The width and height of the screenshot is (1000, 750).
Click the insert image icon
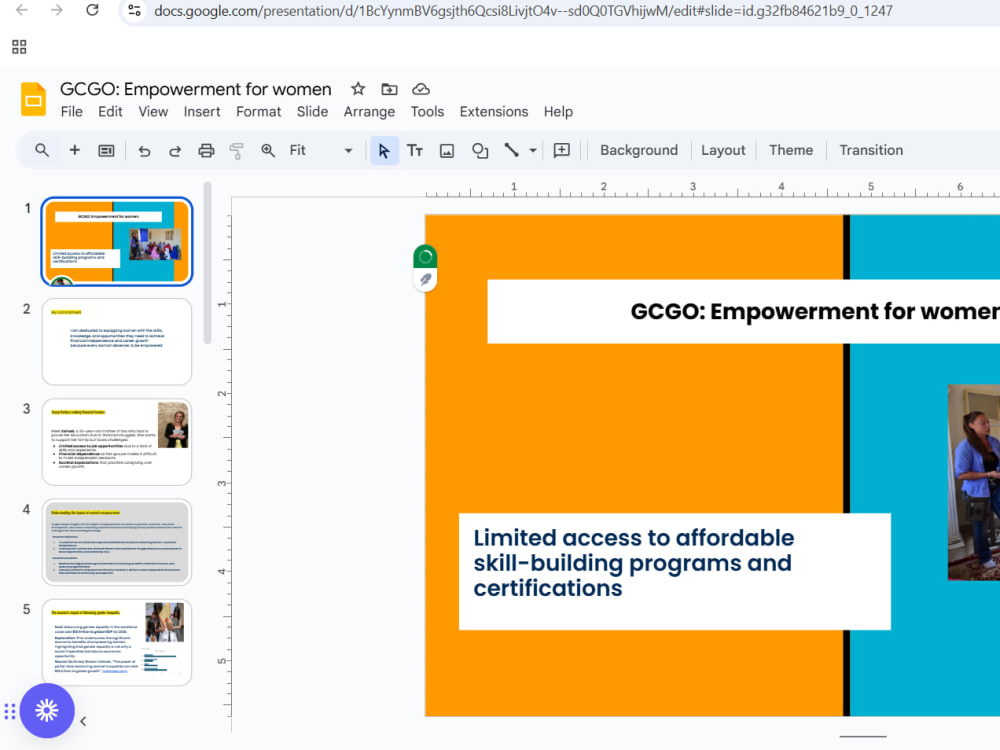pos(447,151)
